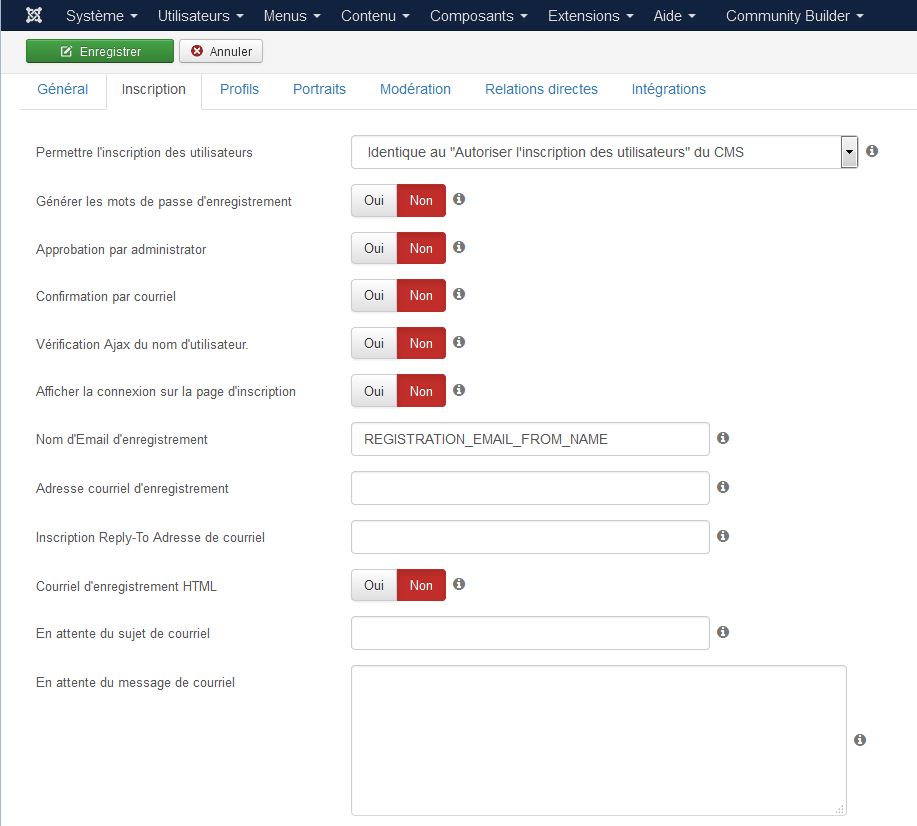Show info for Permettre l'inscription des utilisateurs
The image size is (917, 826).
(871, 151)
